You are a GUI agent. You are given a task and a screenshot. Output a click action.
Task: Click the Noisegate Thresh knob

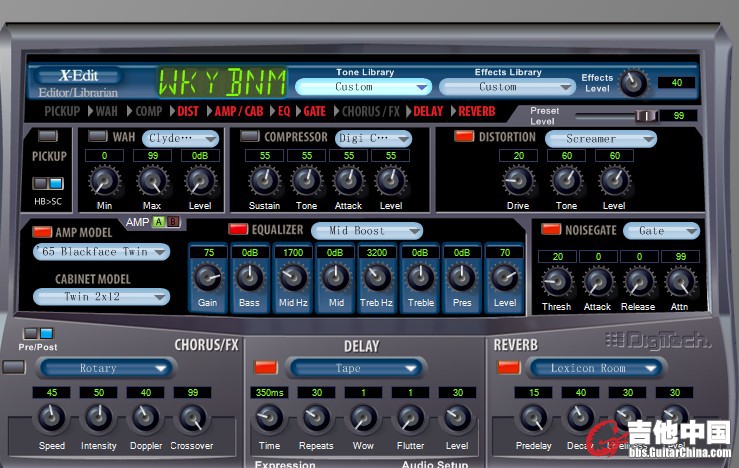[x=558, y=282]
